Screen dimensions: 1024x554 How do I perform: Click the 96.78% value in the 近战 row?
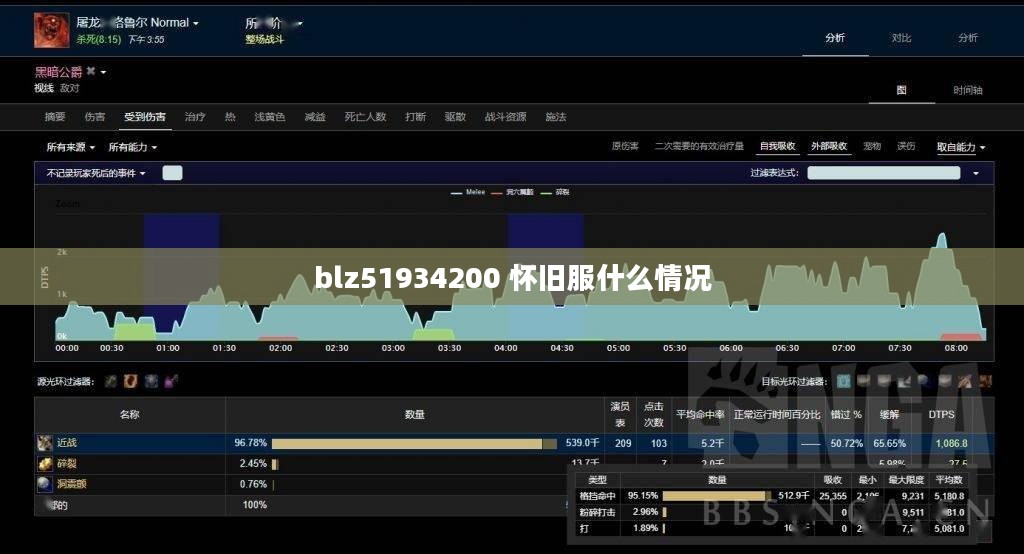(251, 443)
